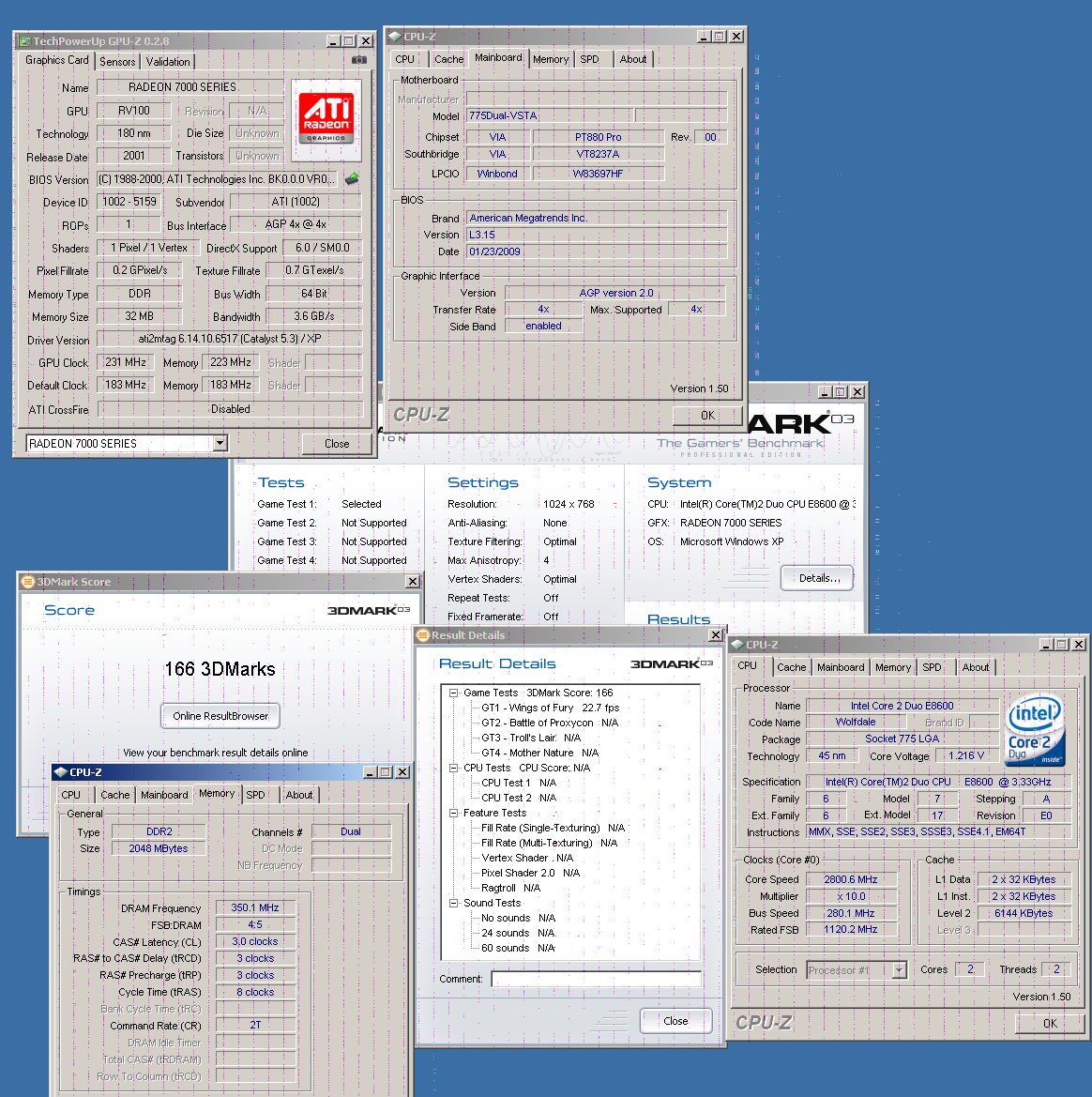Click the DRAM Frequency value 350.1 MHz
Viewport: 1092px width, 1097px height.
click(x=255, y=907)
